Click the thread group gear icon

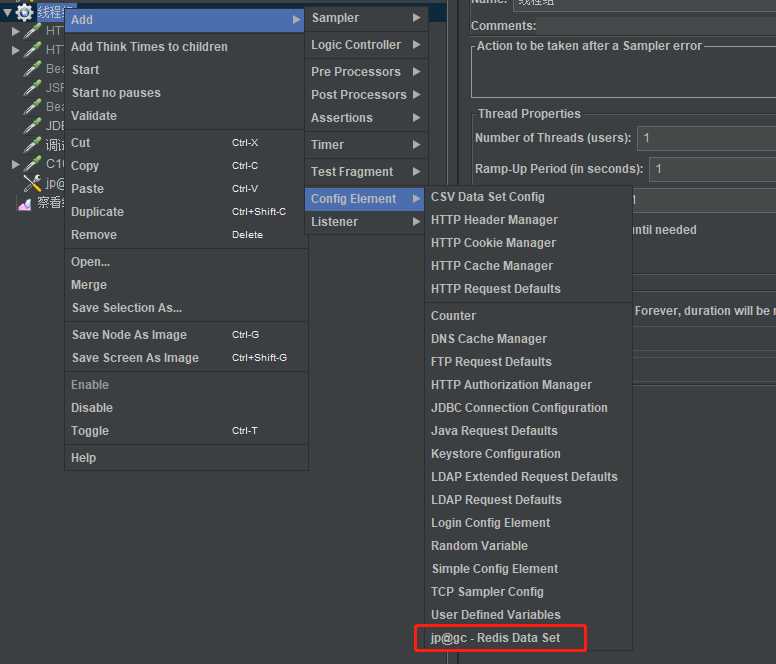point(24,12)
